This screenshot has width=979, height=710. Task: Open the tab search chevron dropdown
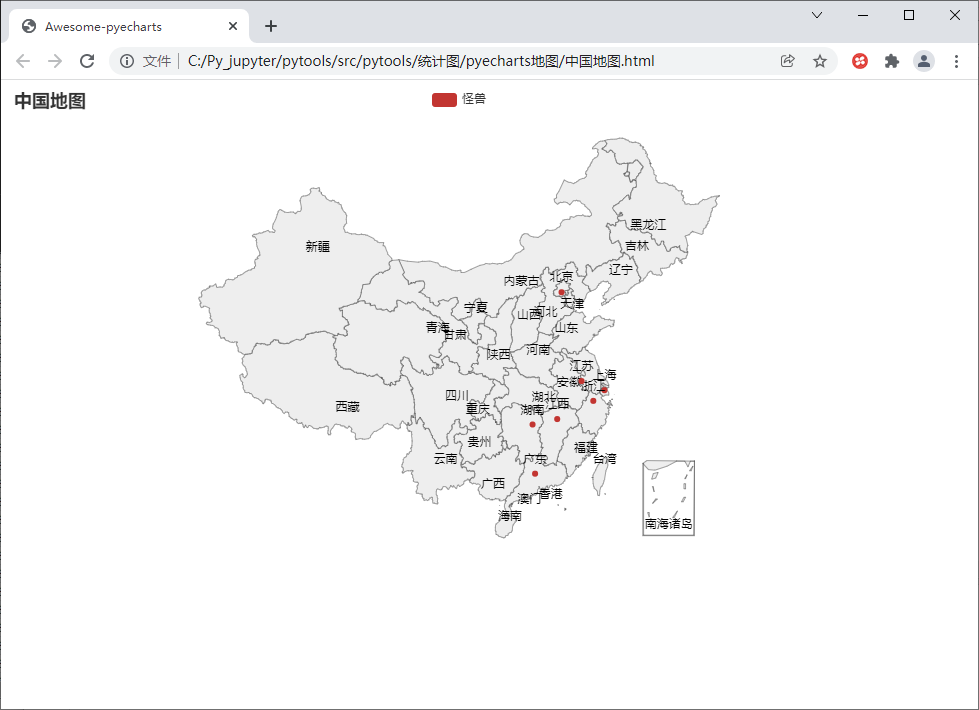tap(817, 16)
